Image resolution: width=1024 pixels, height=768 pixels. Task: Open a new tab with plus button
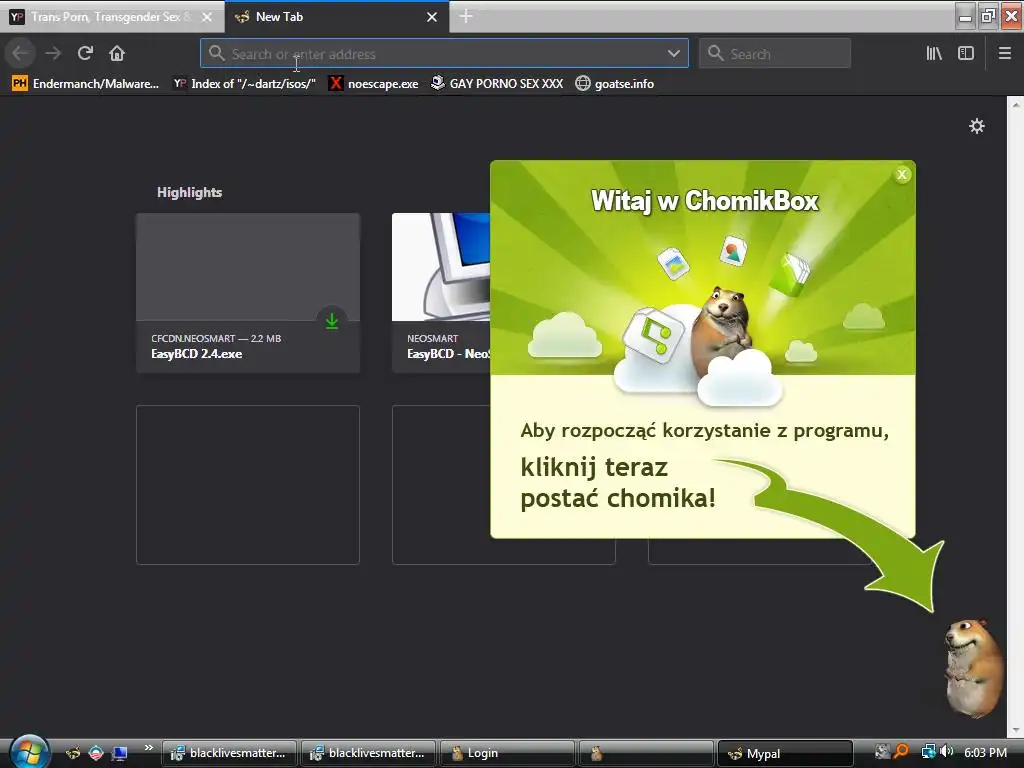click(466, 16)
